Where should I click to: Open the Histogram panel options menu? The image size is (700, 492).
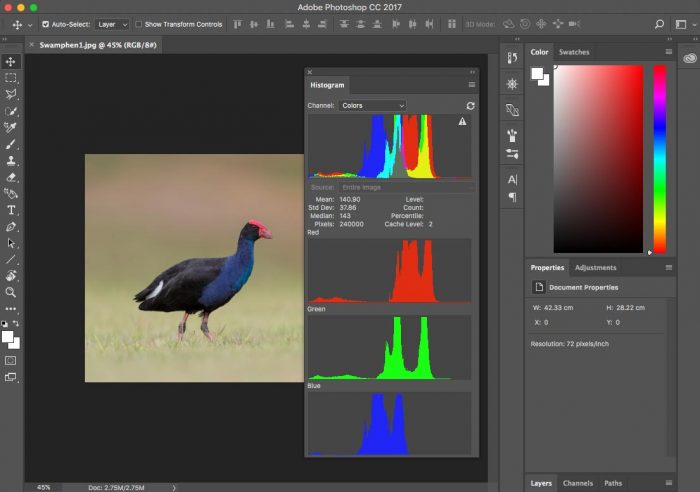click(x=471, y=85)
